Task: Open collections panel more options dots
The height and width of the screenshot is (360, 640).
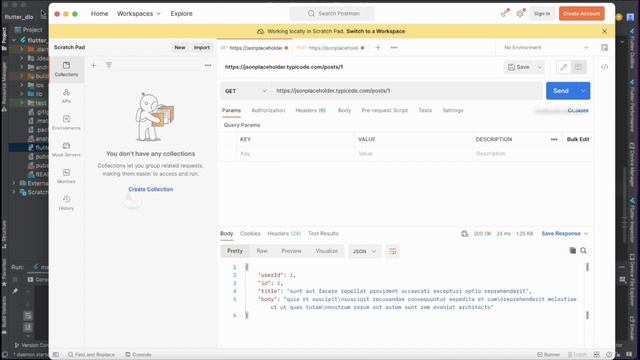Action: click(x=208, y=65)
